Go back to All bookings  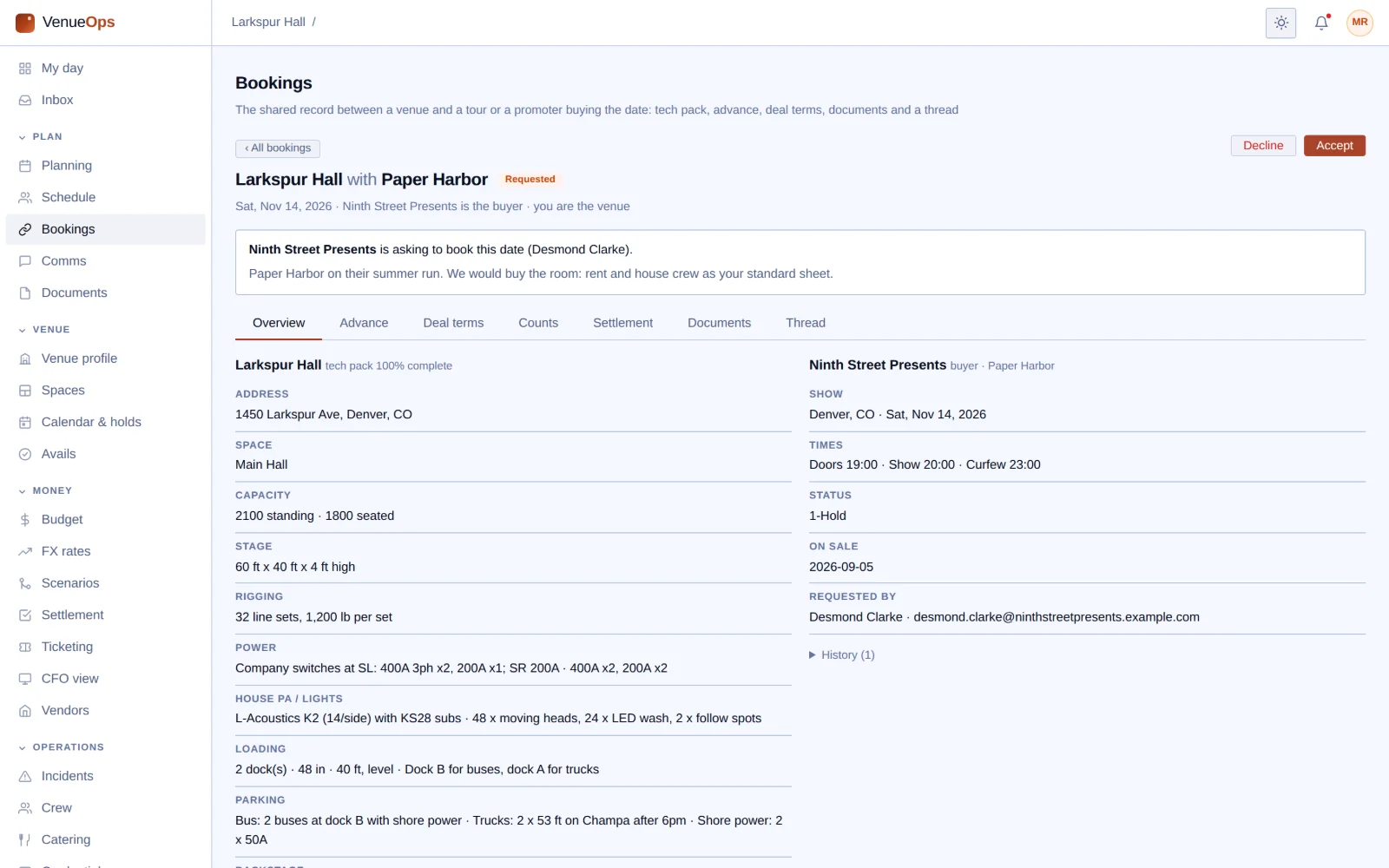(278, 148)
